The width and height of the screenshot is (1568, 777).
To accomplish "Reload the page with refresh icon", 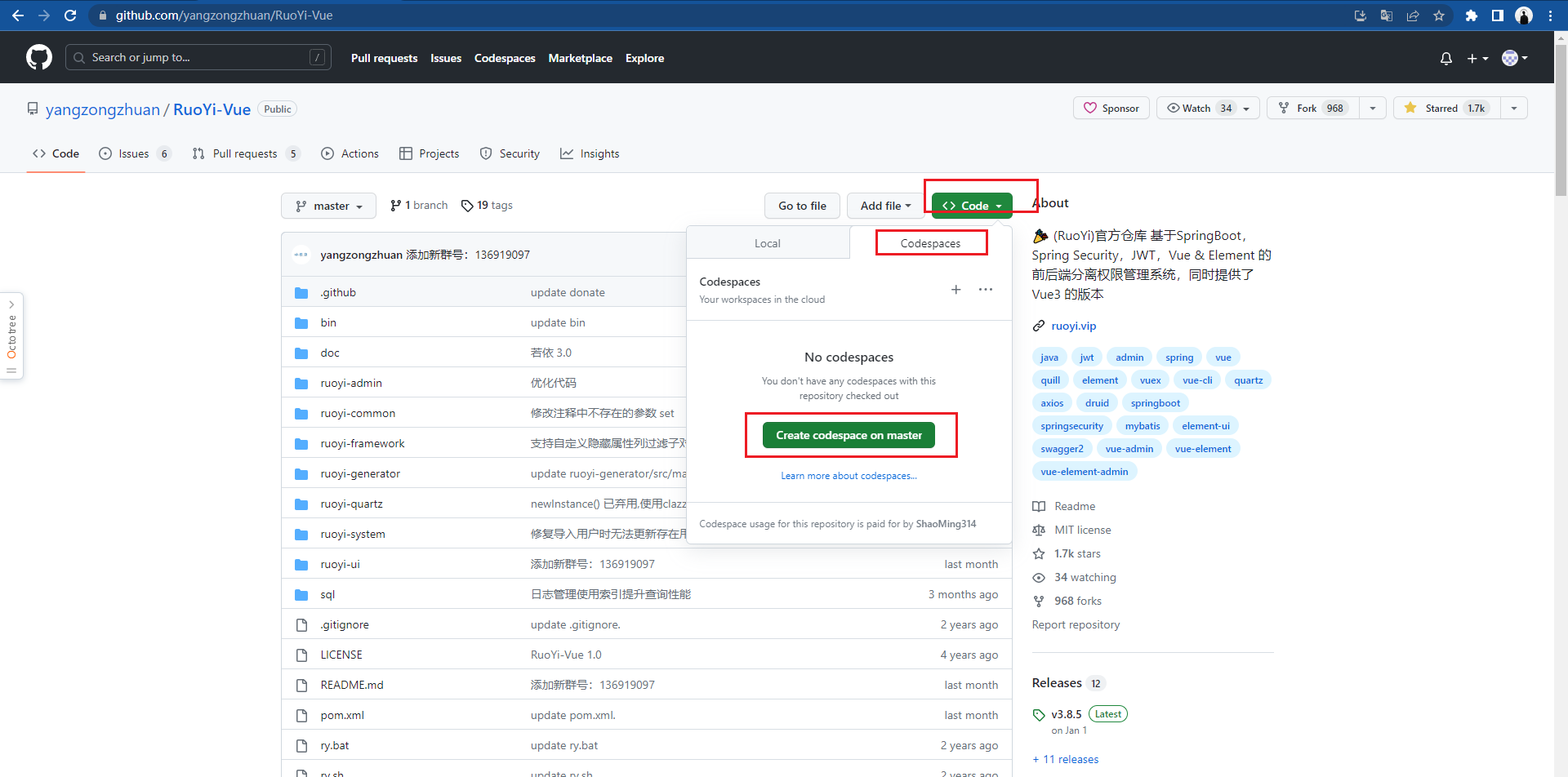I will [x=70, y=16].
